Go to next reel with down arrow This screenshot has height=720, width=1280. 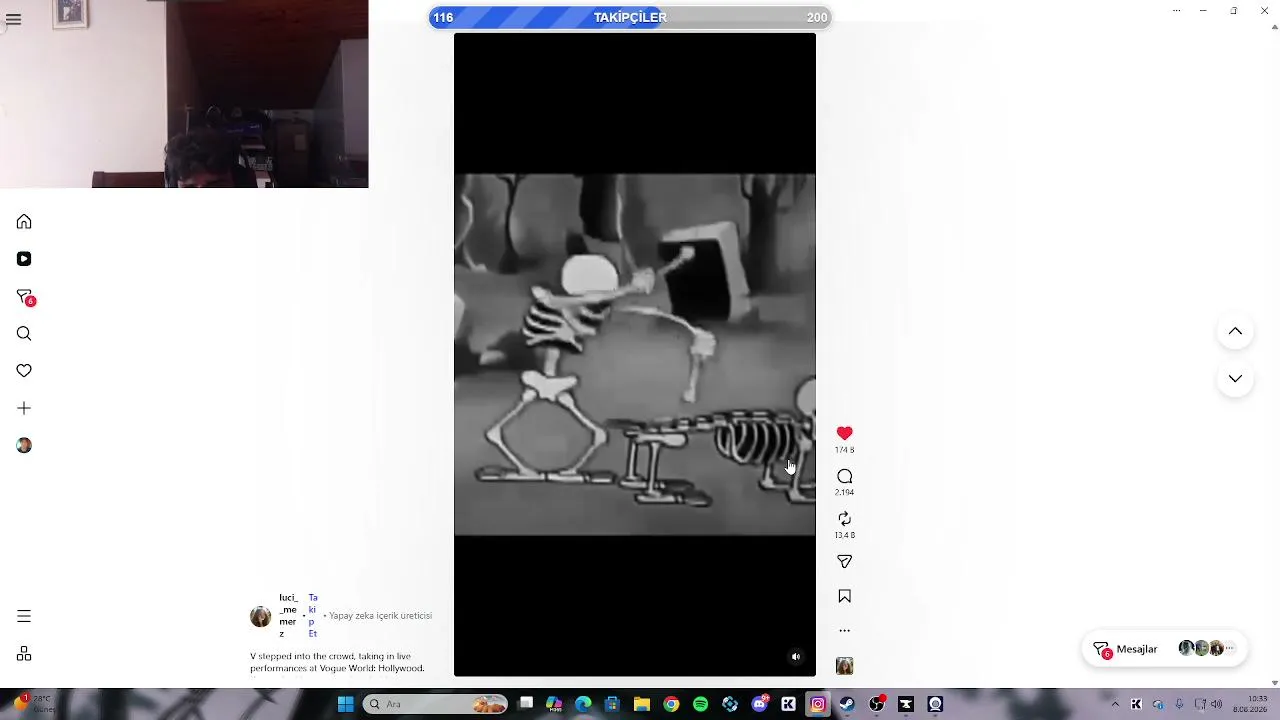pyautogui.click(x=1235, y=379)
